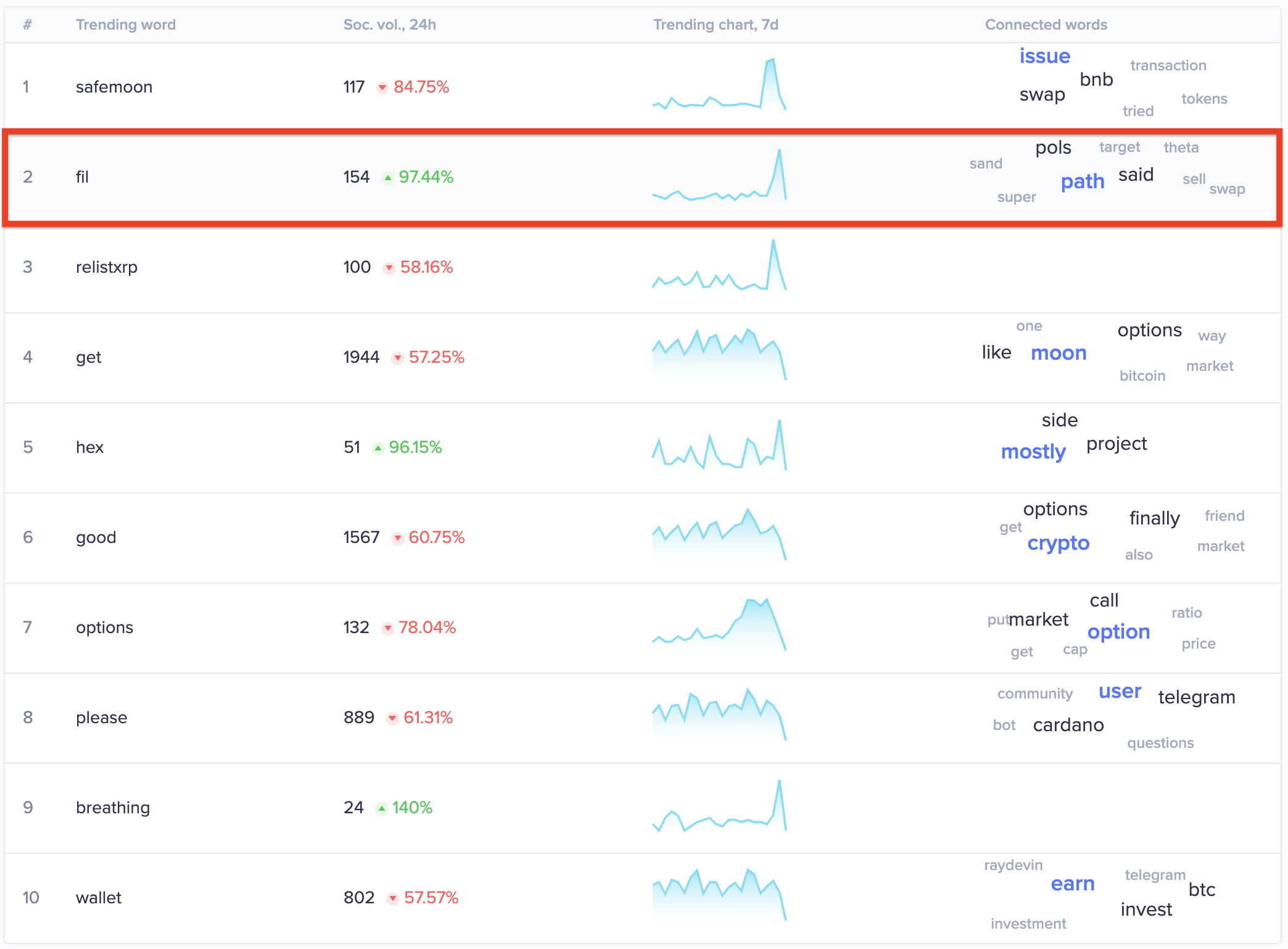This screenshot has height=949, width=1288.
Task: Click connected word project
Action: [x=1117, y=444]
